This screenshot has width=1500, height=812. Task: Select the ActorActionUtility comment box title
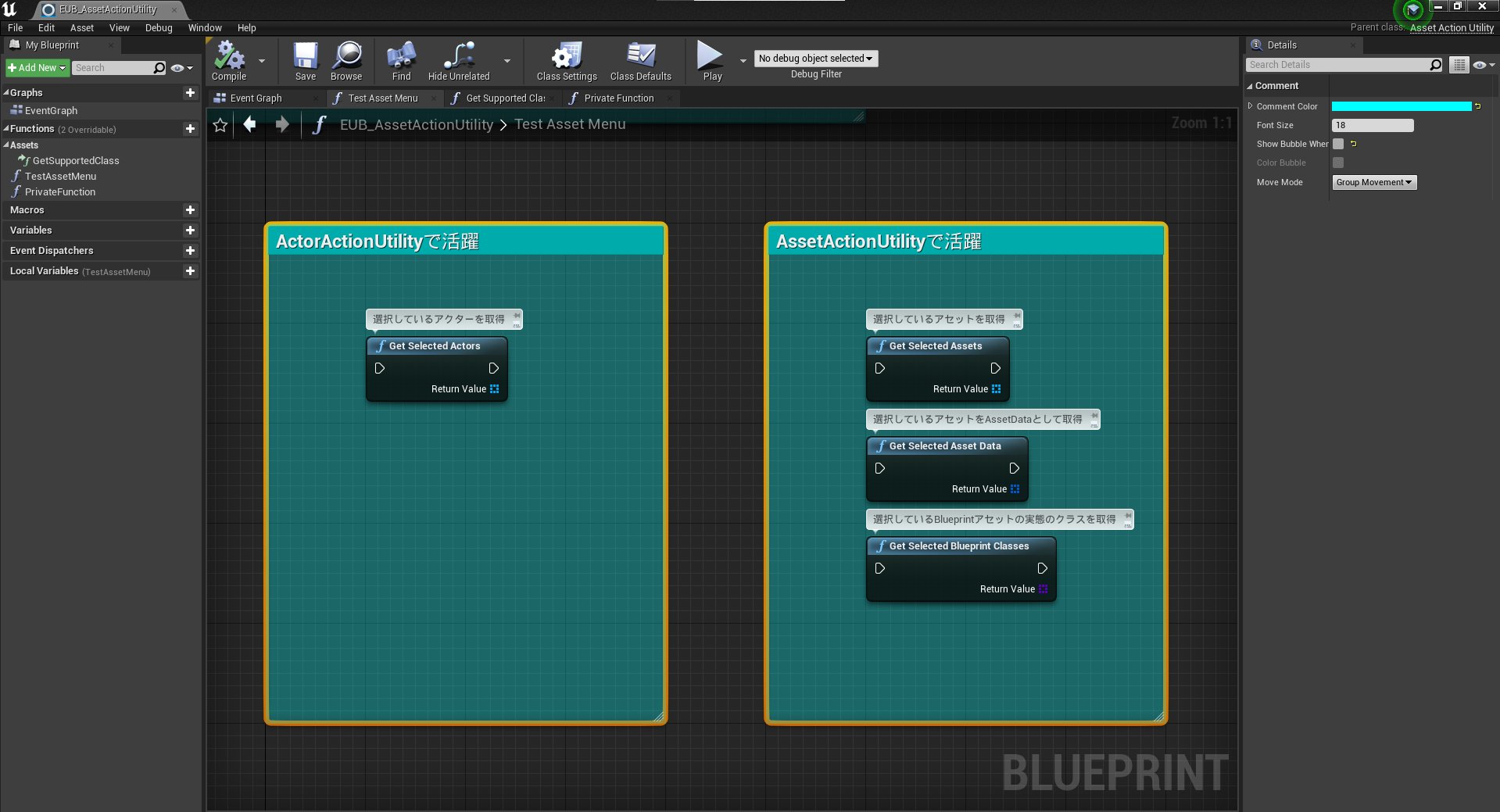377,241
